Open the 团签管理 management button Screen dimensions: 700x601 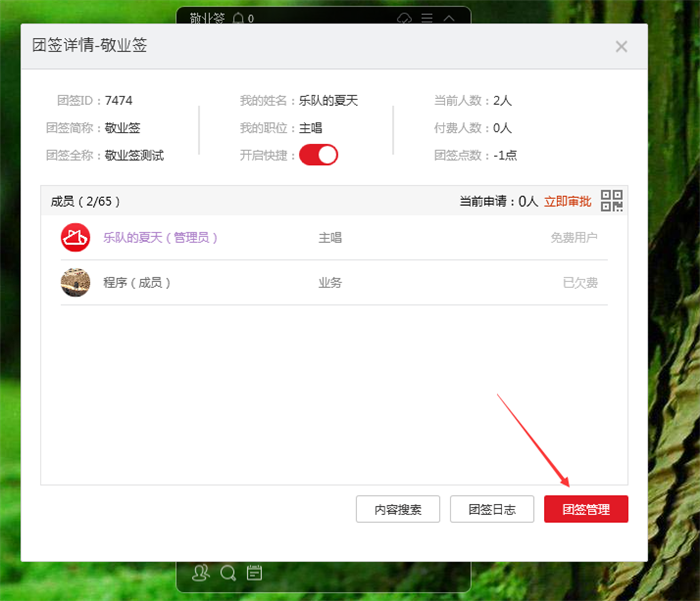[x=586, y=509]
